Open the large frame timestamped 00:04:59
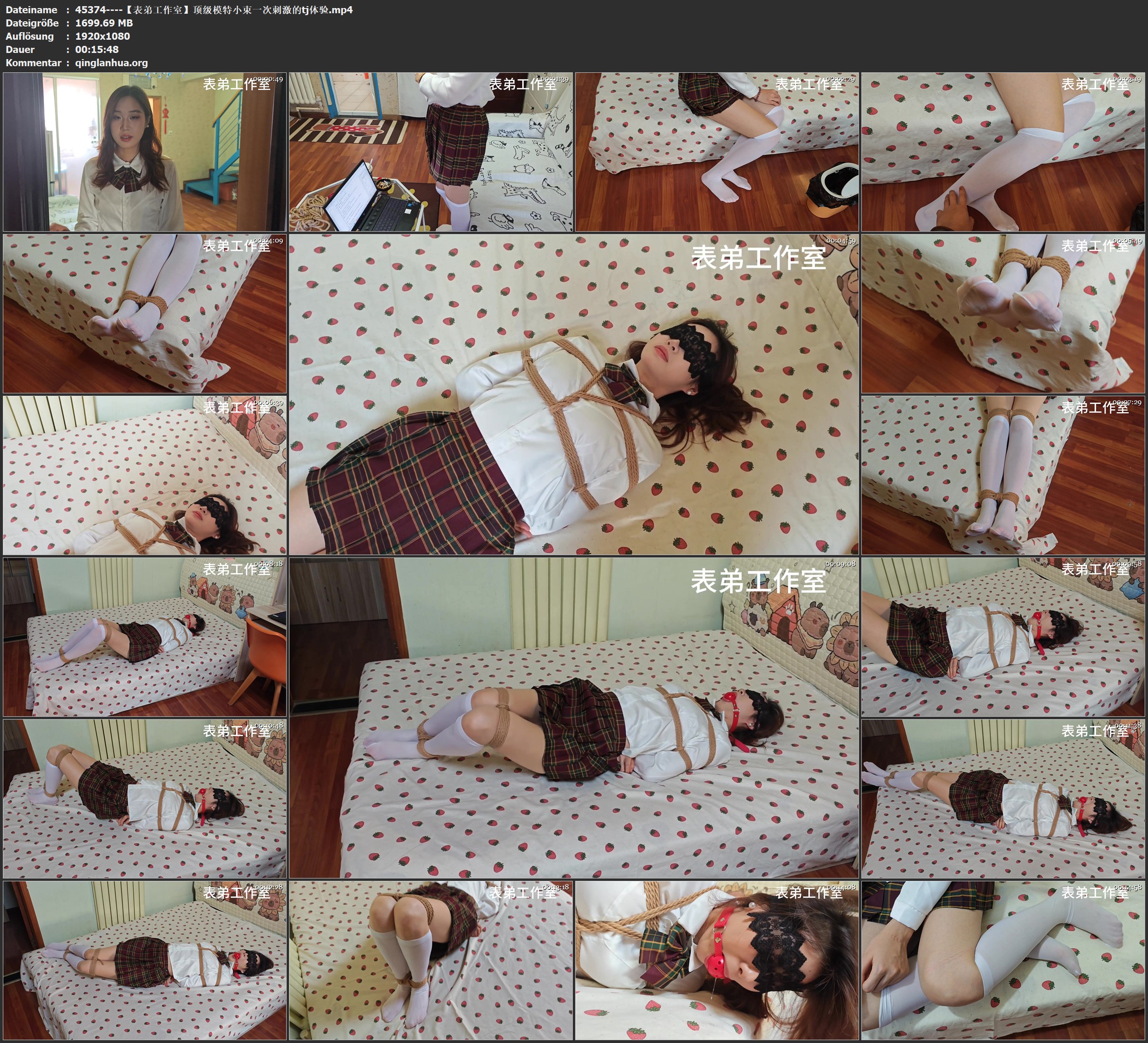 pos(573,394)
